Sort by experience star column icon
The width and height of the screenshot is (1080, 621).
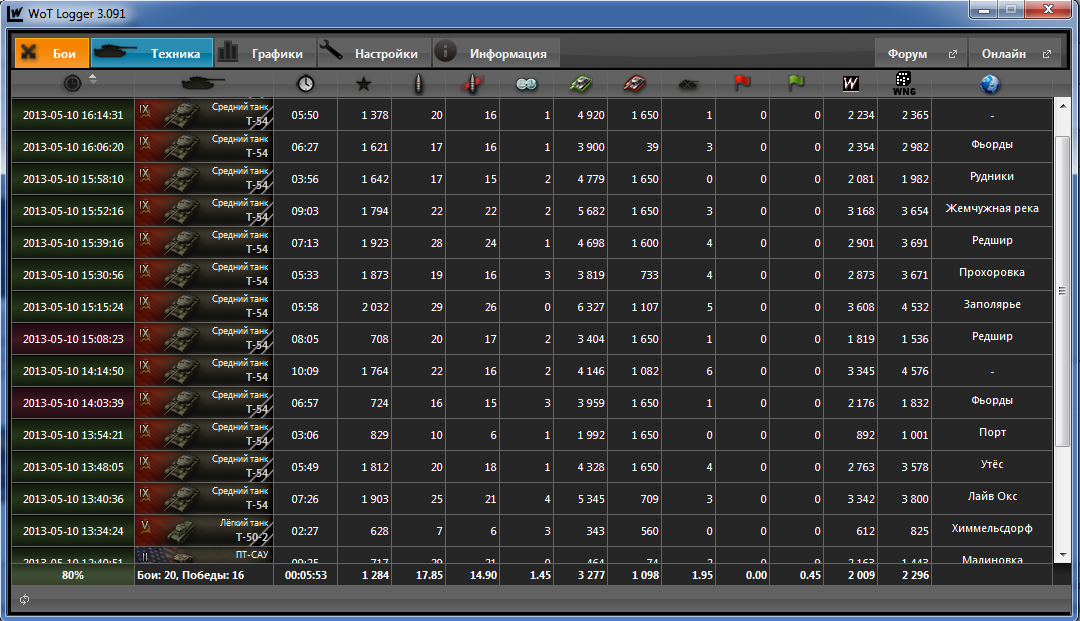(x=364, y=84)
